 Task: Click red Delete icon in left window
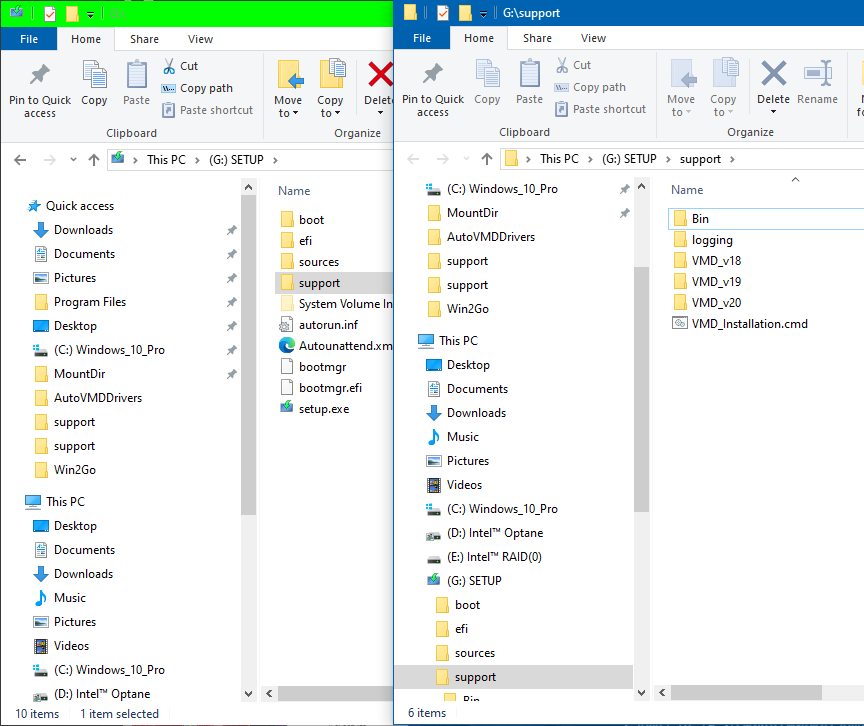(x=380, y=74)
